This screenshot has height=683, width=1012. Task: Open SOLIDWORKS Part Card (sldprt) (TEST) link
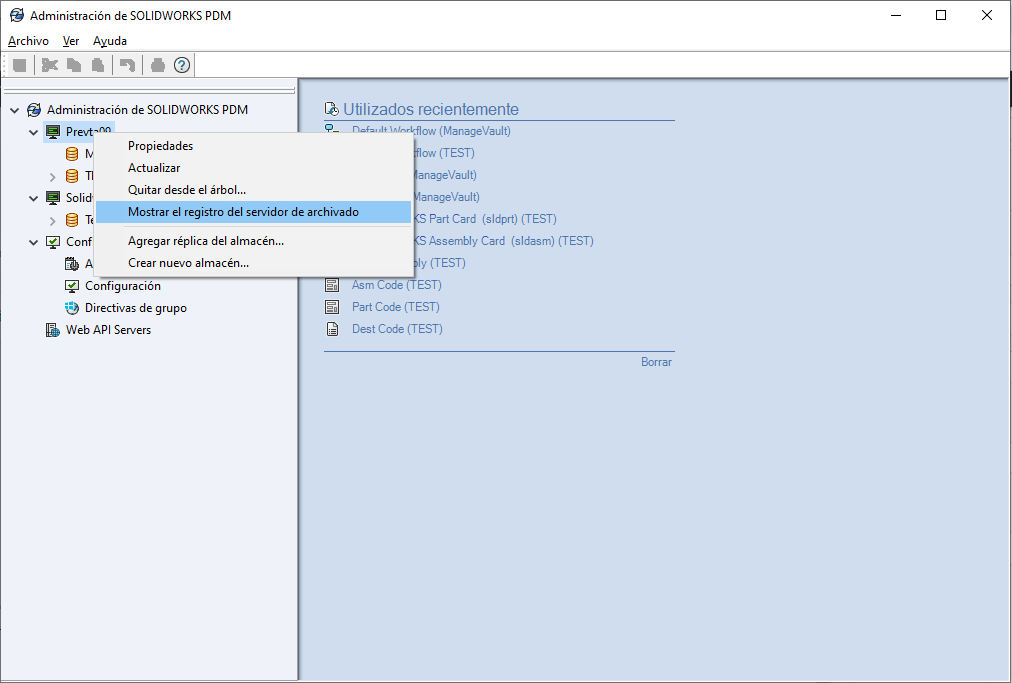484,219
